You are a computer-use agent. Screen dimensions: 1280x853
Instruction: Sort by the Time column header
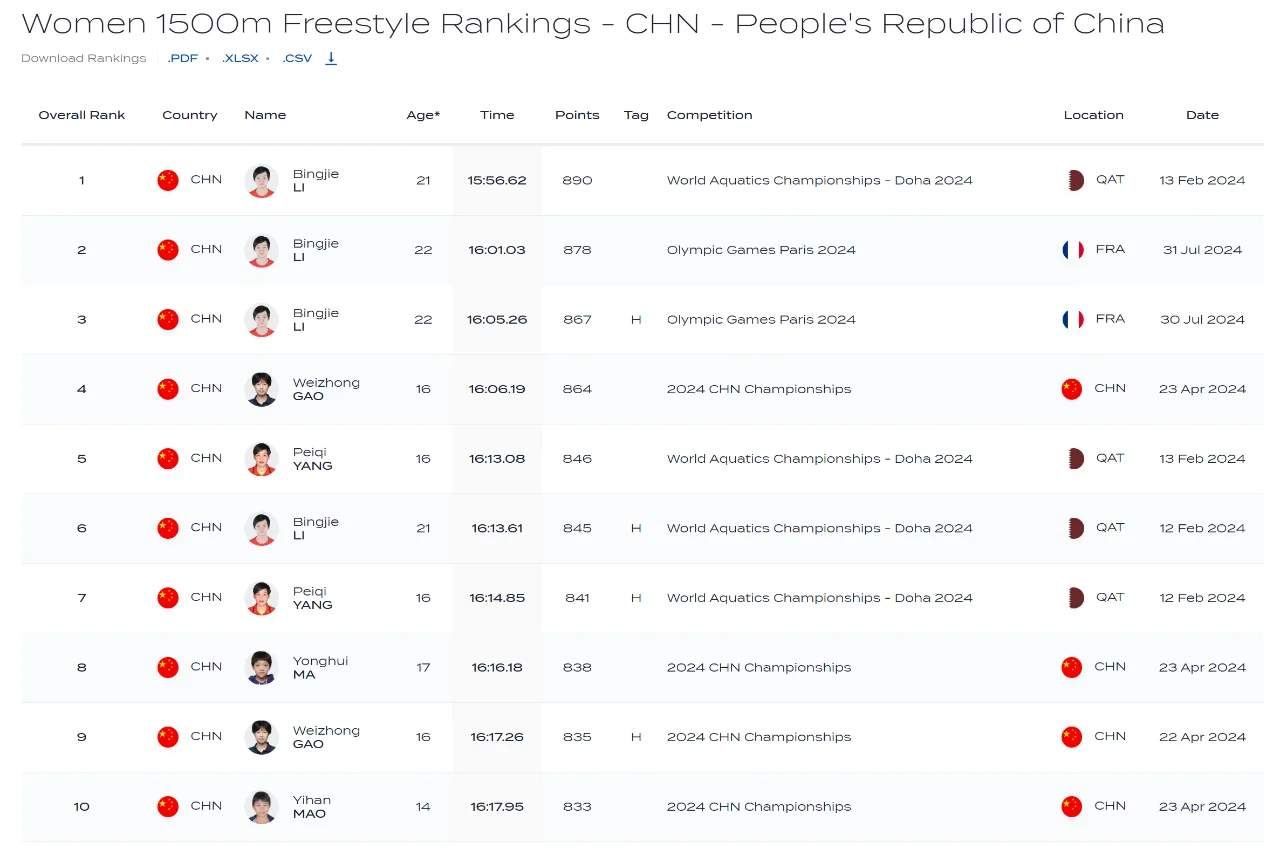coord(497,115)
